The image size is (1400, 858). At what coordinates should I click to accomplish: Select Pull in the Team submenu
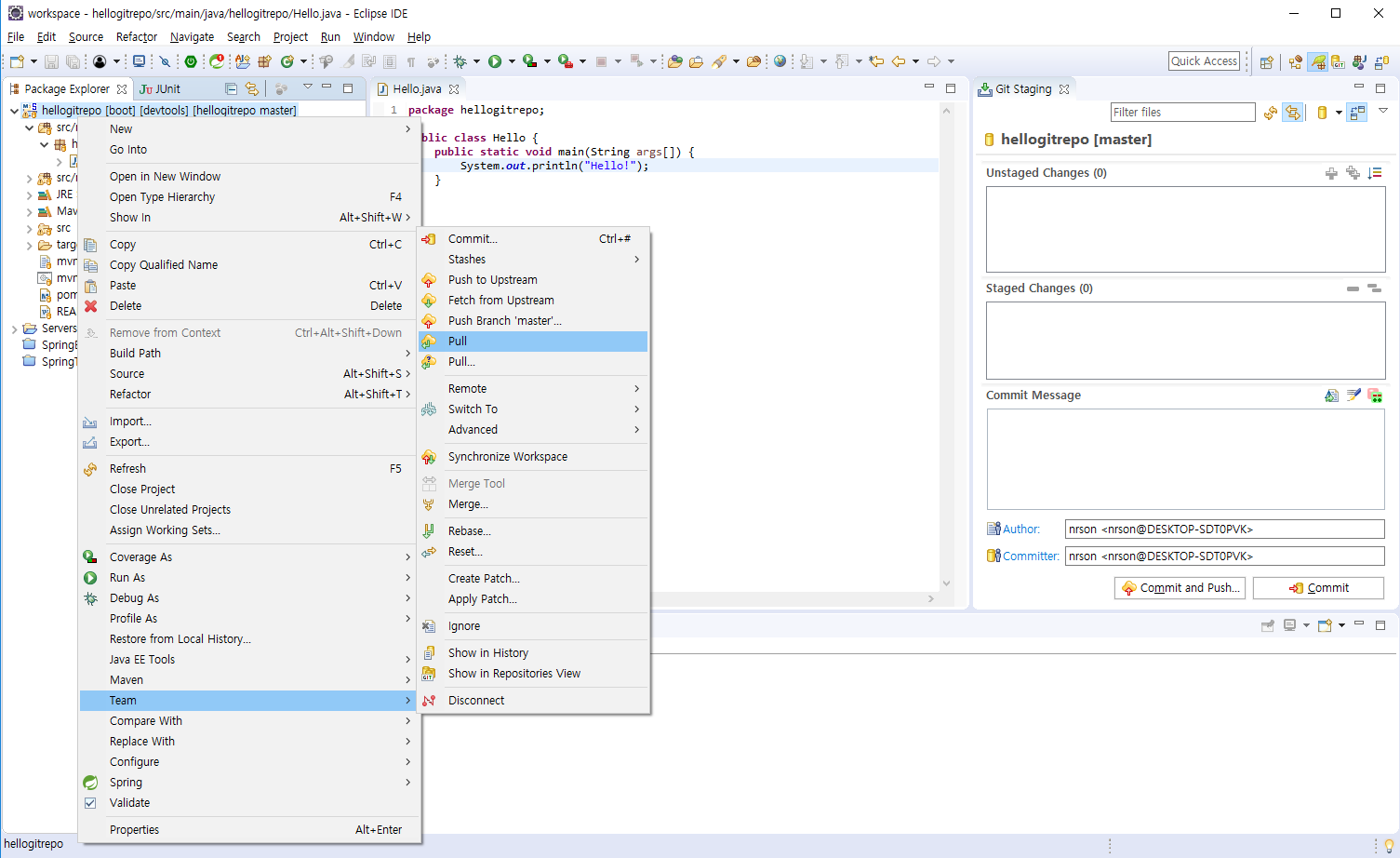533,342
